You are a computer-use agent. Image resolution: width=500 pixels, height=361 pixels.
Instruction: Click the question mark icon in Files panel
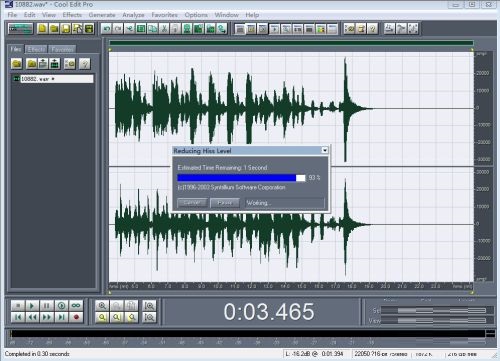(85, 63)
